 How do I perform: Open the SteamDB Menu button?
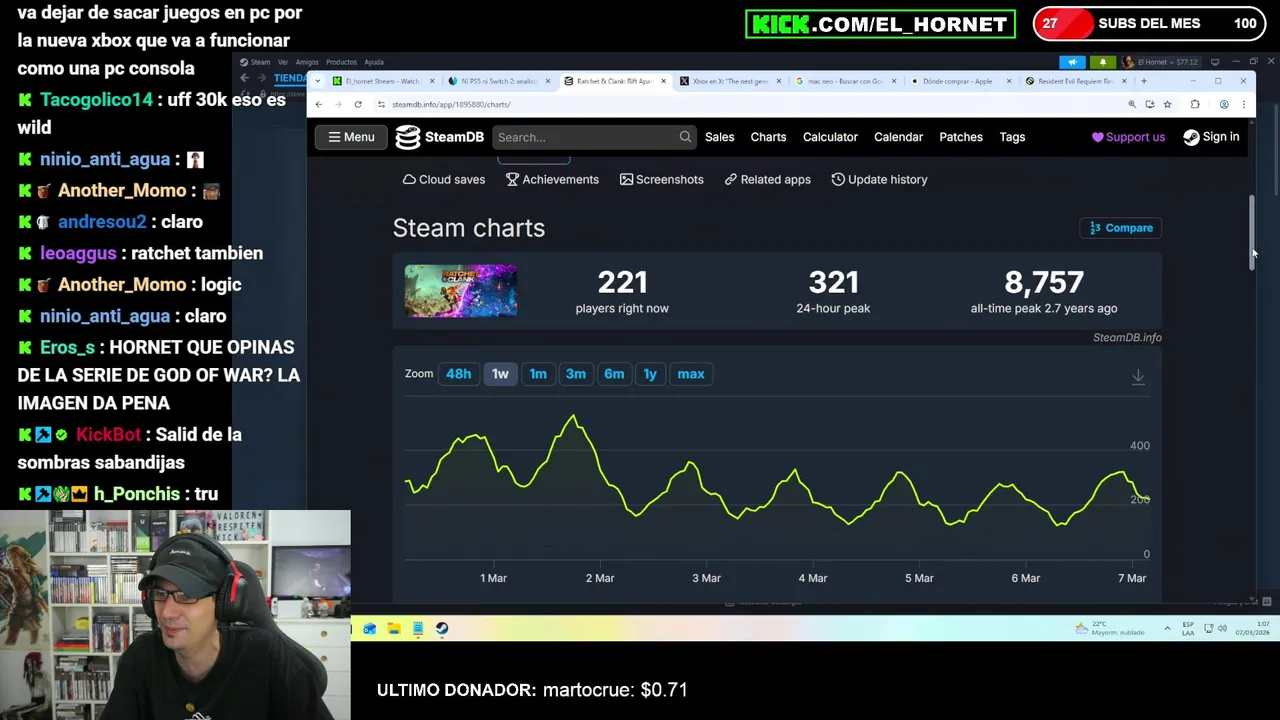pos(351,137)
